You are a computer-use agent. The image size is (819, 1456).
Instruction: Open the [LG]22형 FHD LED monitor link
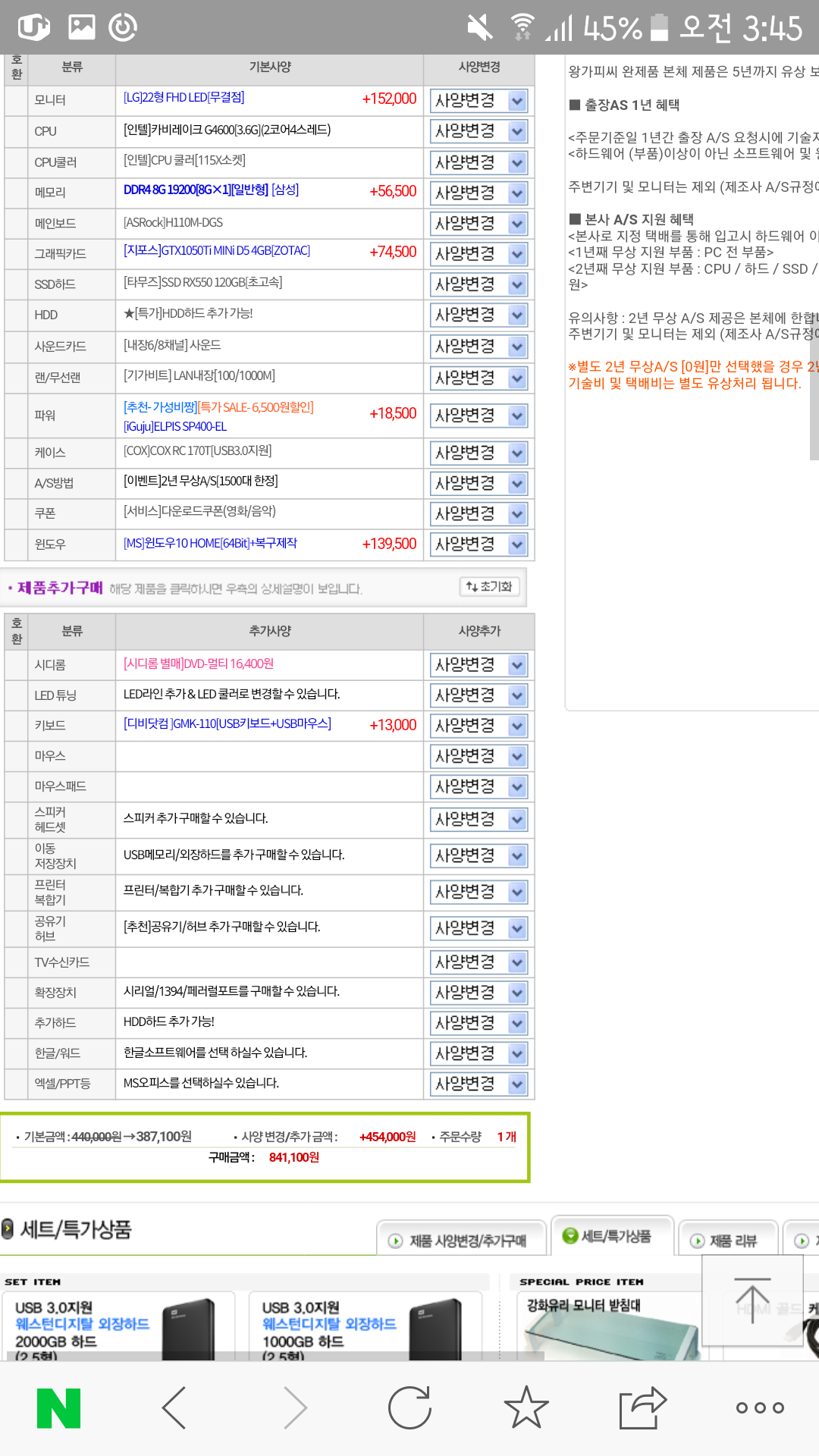pyautogui.click(x=184, y=98)
